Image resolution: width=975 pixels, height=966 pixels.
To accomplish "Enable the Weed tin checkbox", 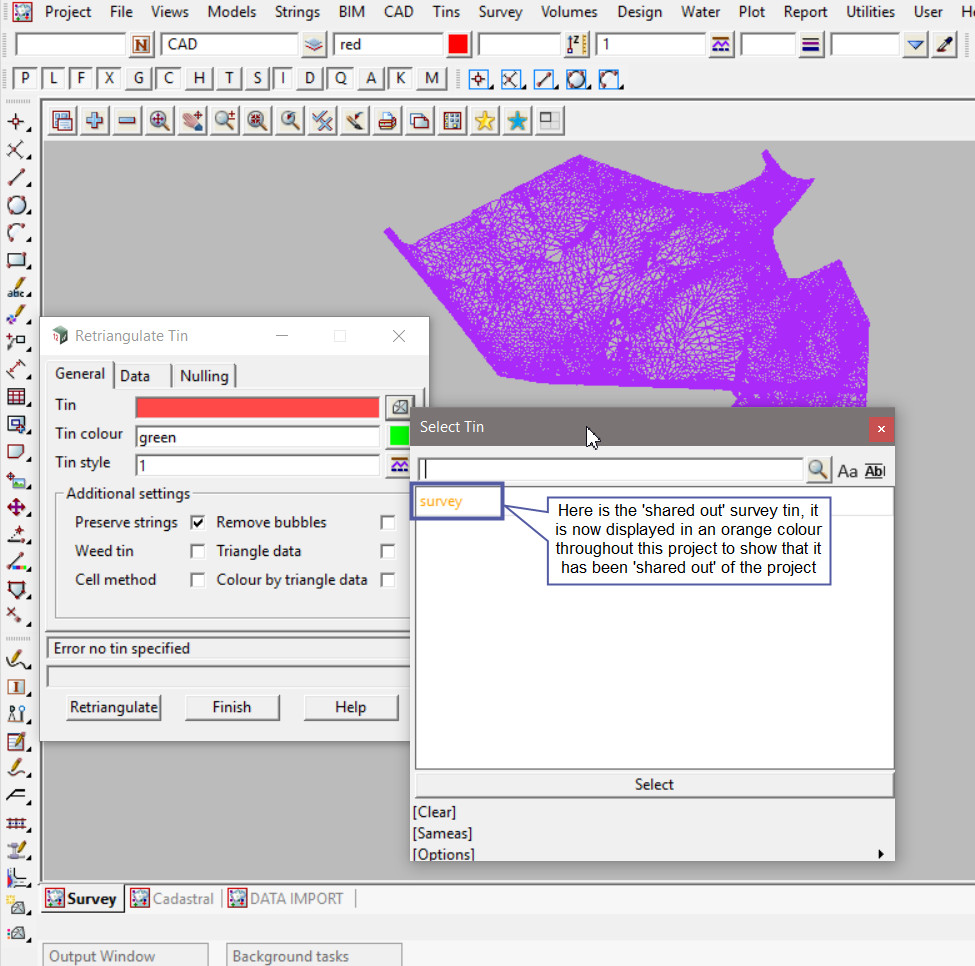I will tap(198, 551).
